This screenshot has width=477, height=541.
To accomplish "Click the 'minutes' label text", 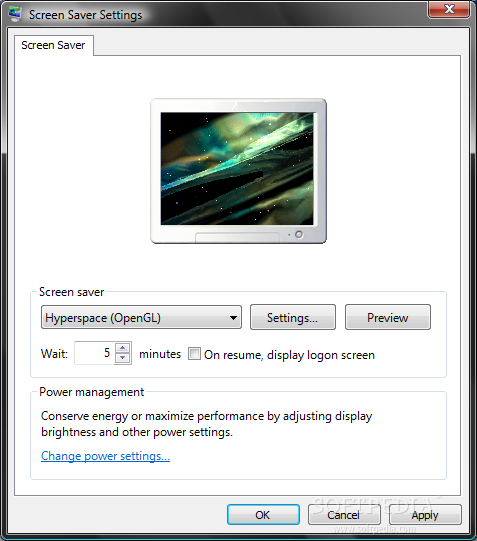I will 160,354.
